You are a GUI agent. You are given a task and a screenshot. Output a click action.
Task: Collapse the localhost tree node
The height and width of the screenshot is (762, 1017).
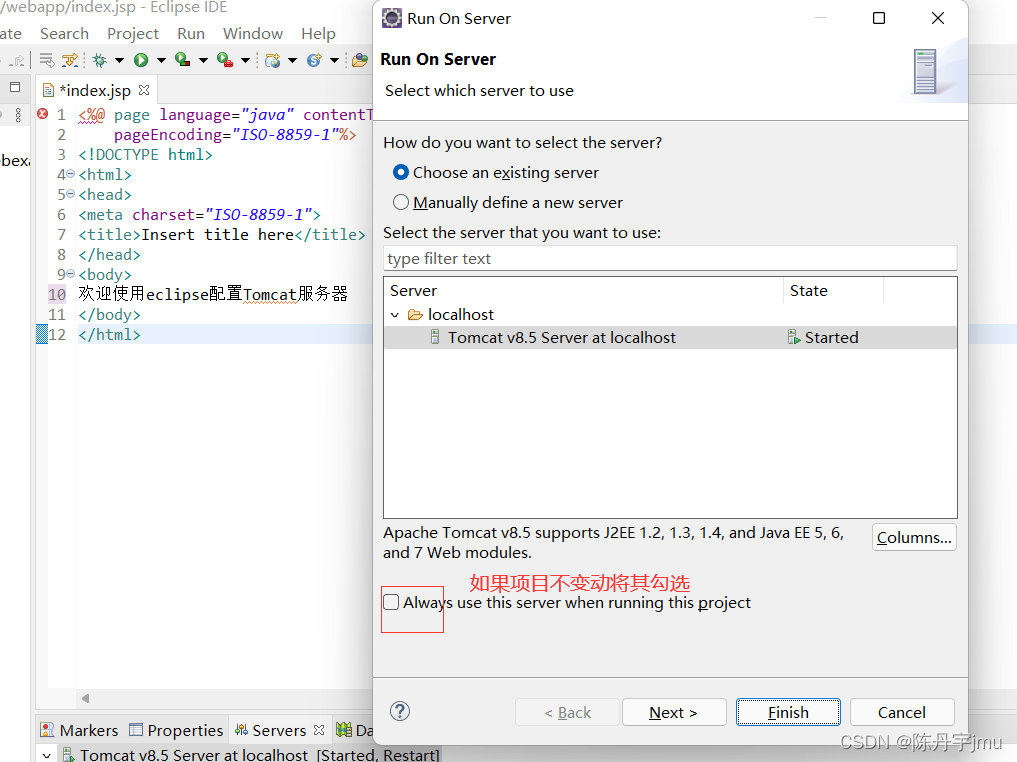click(x=395, y=315)
